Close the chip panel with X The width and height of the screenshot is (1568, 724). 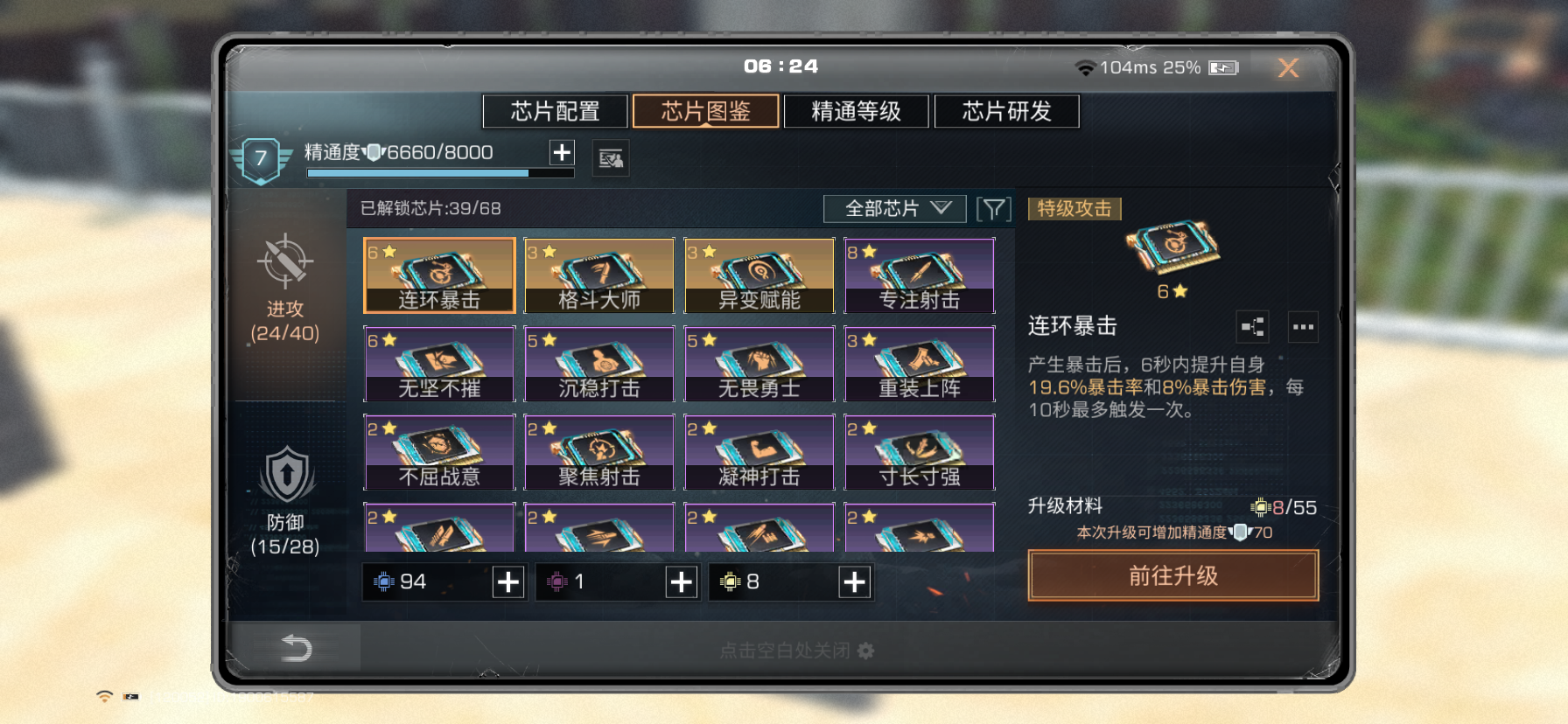pyautogui.click(x=1288, y=68)
